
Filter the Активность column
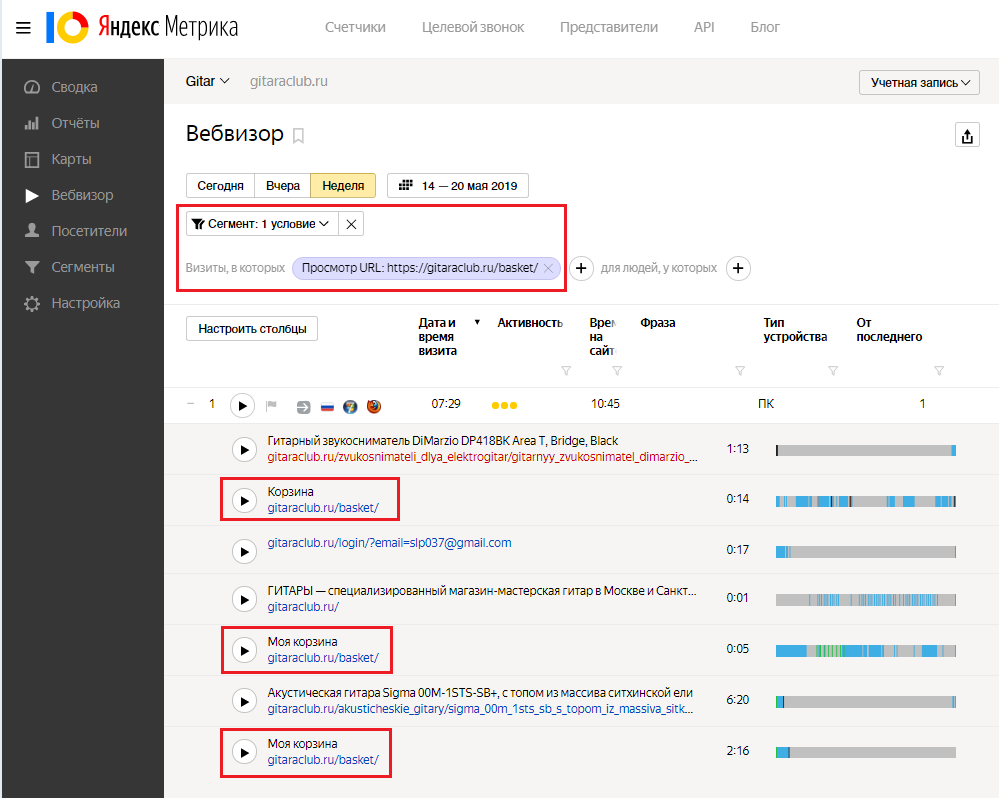[x=566, y=371]
